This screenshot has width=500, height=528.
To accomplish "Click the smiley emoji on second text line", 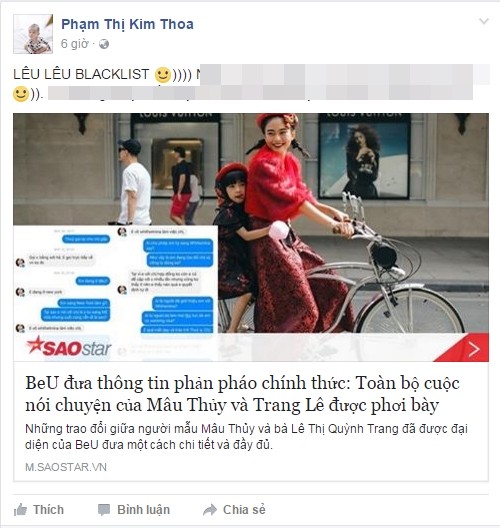I will tap(21, 94).
